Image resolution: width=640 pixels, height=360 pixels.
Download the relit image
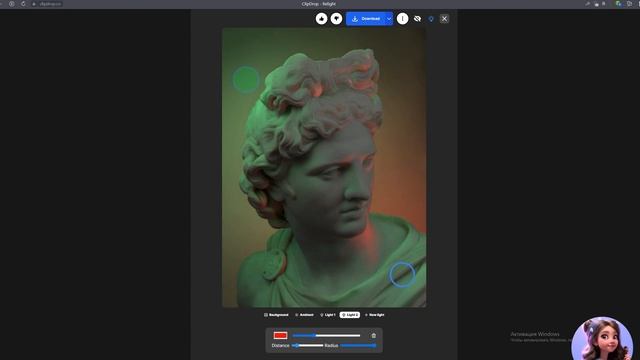(x=366, y=19)
